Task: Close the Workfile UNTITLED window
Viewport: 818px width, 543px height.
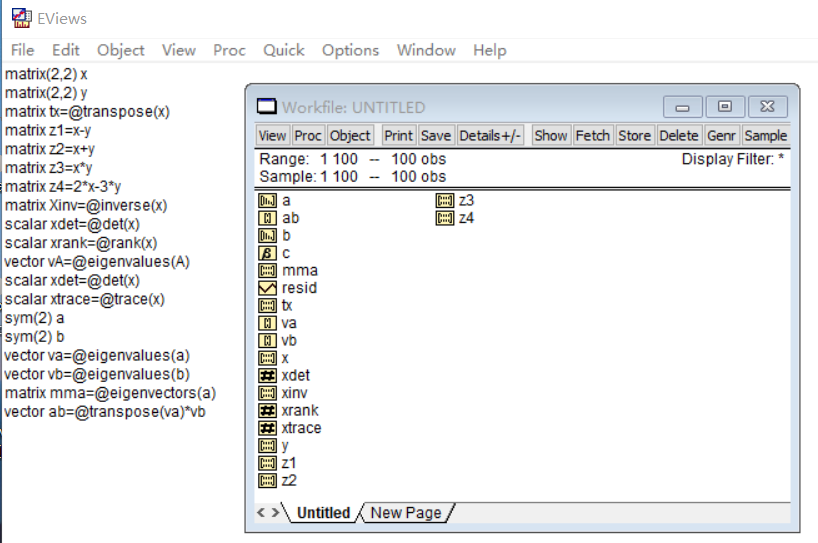Action: (x=767, y=107)
